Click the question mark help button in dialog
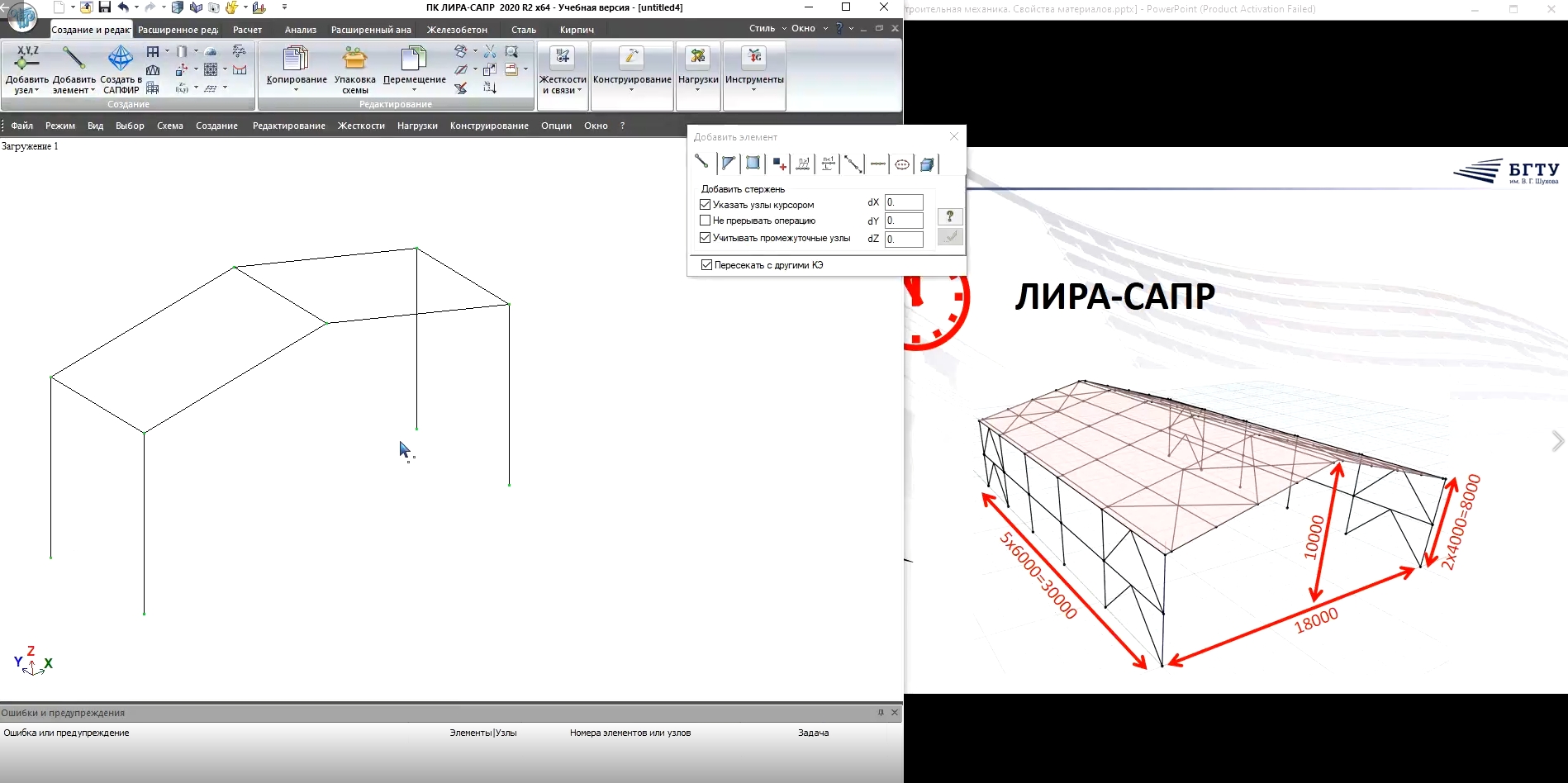Screen dimensions: 1568x783 950,216
